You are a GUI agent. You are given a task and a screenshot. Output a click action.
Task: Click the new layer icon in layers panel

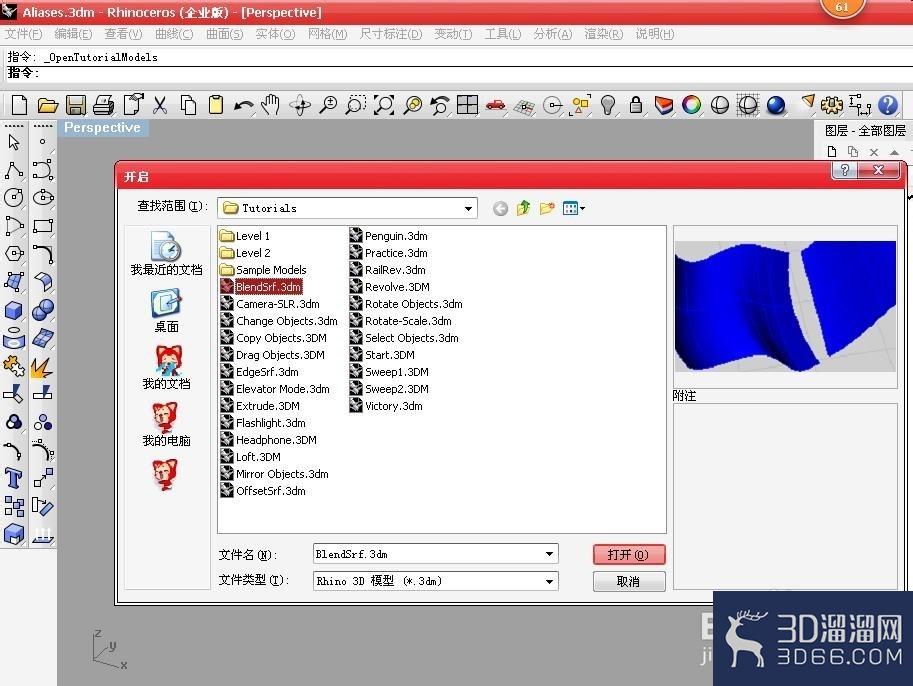click(x=831, y=152)
